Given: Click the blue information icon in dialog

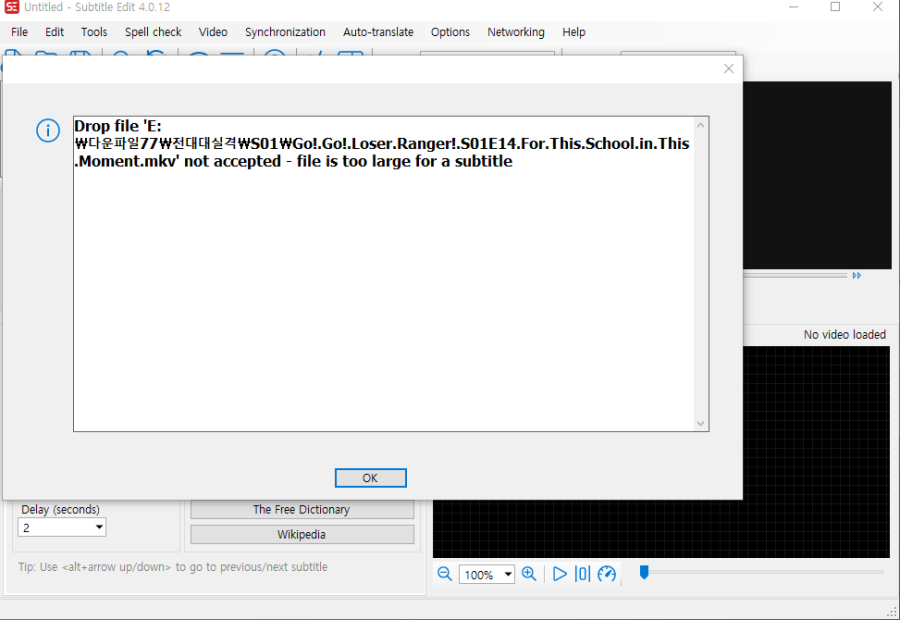Looking at the screenshot, I should pos(48,131).
